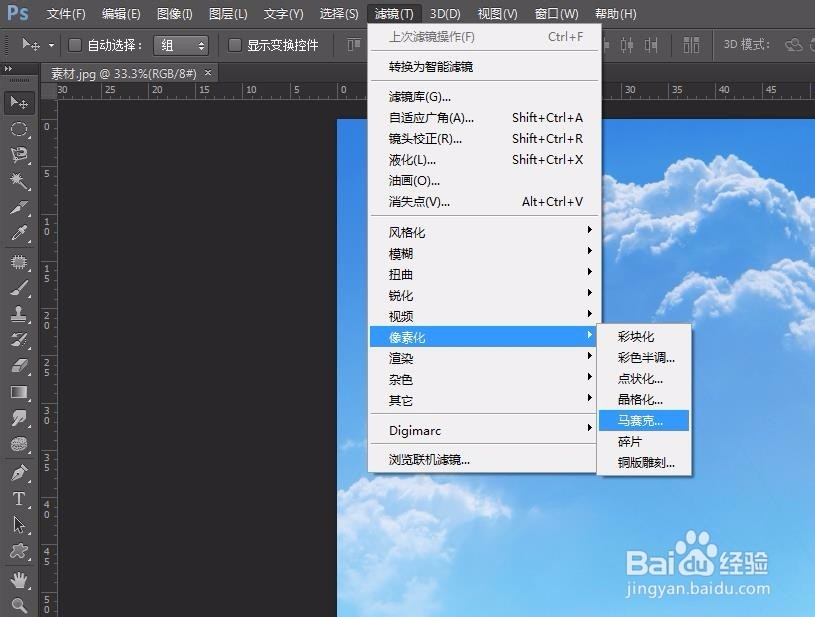Select the Brush tool
The image size is (815, 617).
click(19, 288)
